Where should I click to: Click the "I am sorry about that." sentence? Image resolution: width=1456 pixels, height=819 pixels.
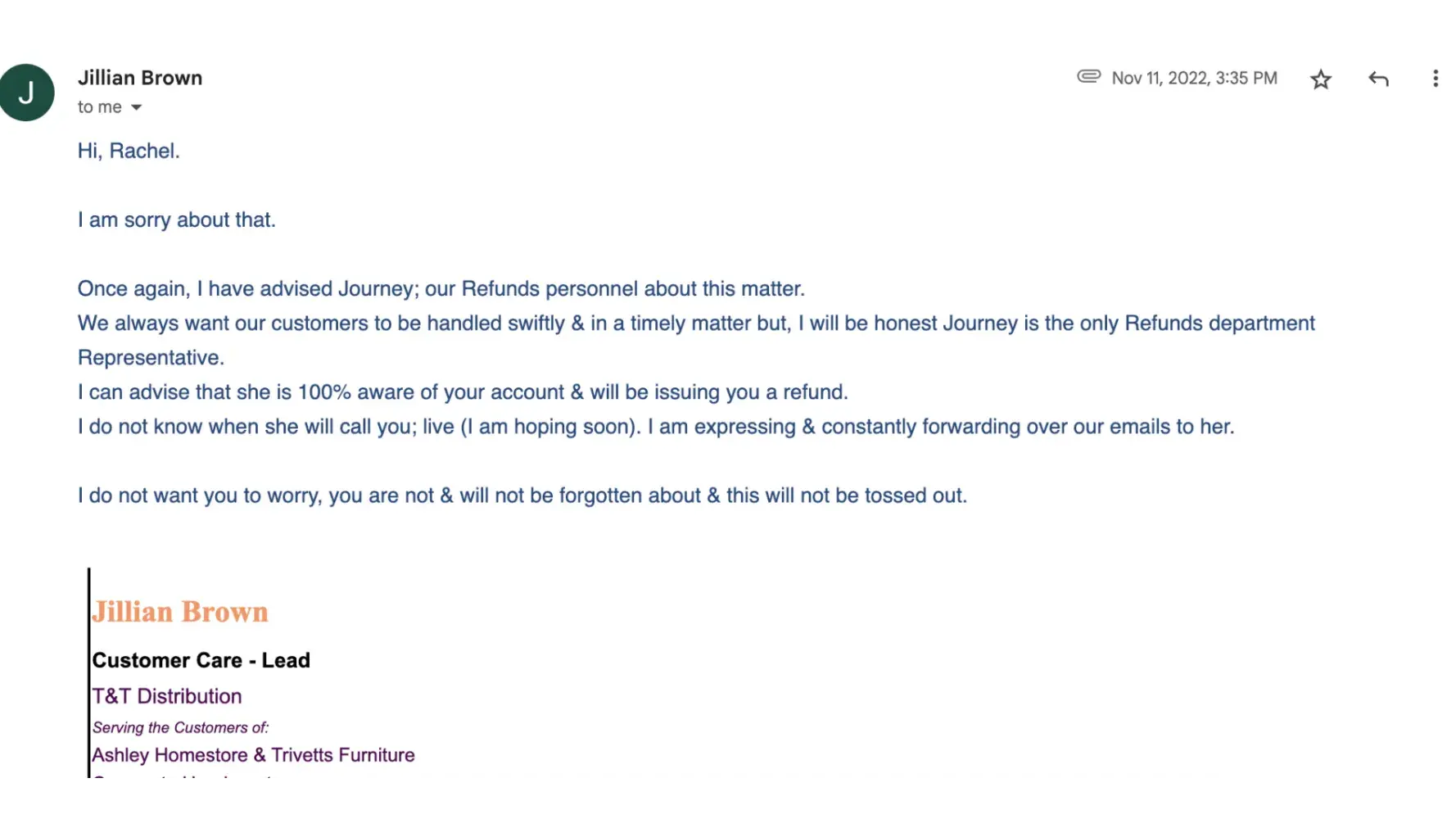176,219
